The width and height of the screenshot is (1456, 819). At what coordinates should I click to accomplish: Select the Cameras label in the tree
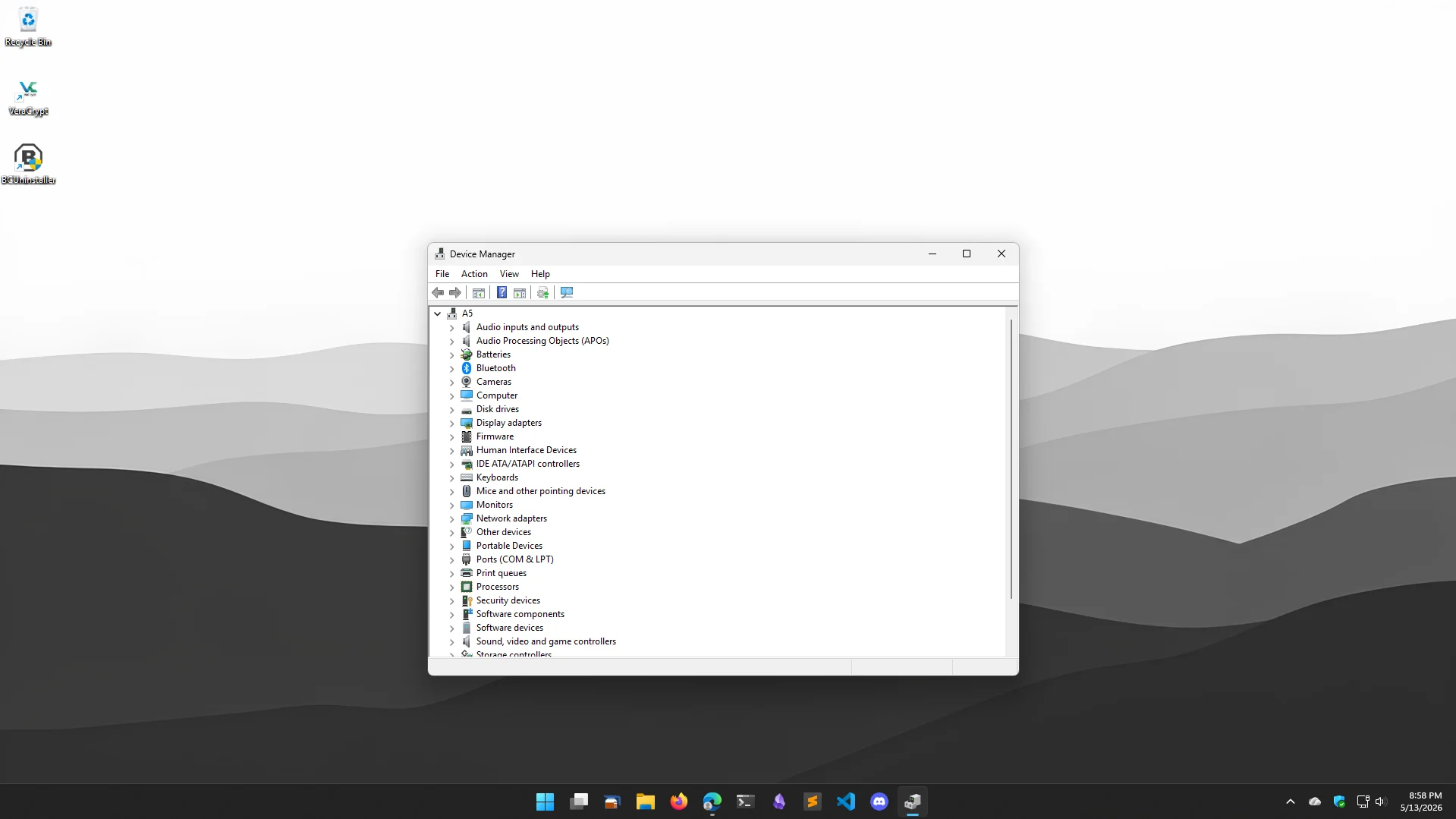click(494, 382)
